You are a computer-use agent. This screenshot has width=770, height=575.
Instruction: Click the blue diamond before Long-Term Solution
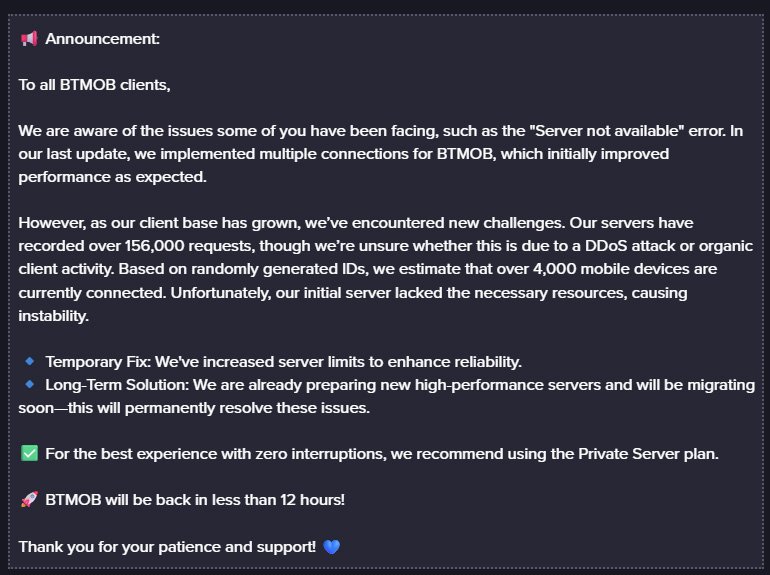(29, 384)
